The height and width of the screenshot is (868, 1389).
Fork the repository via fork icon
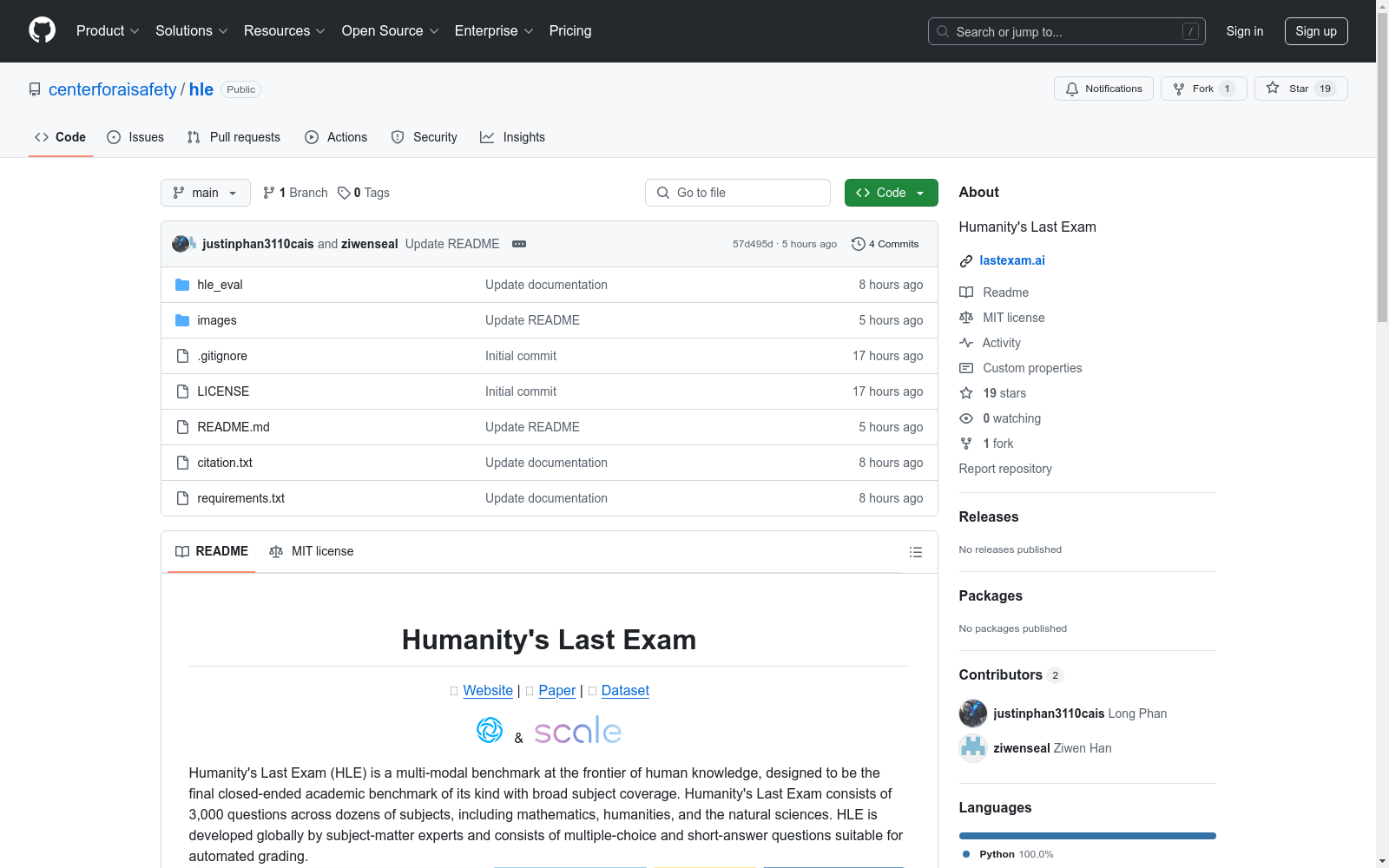coord(1179,89)
